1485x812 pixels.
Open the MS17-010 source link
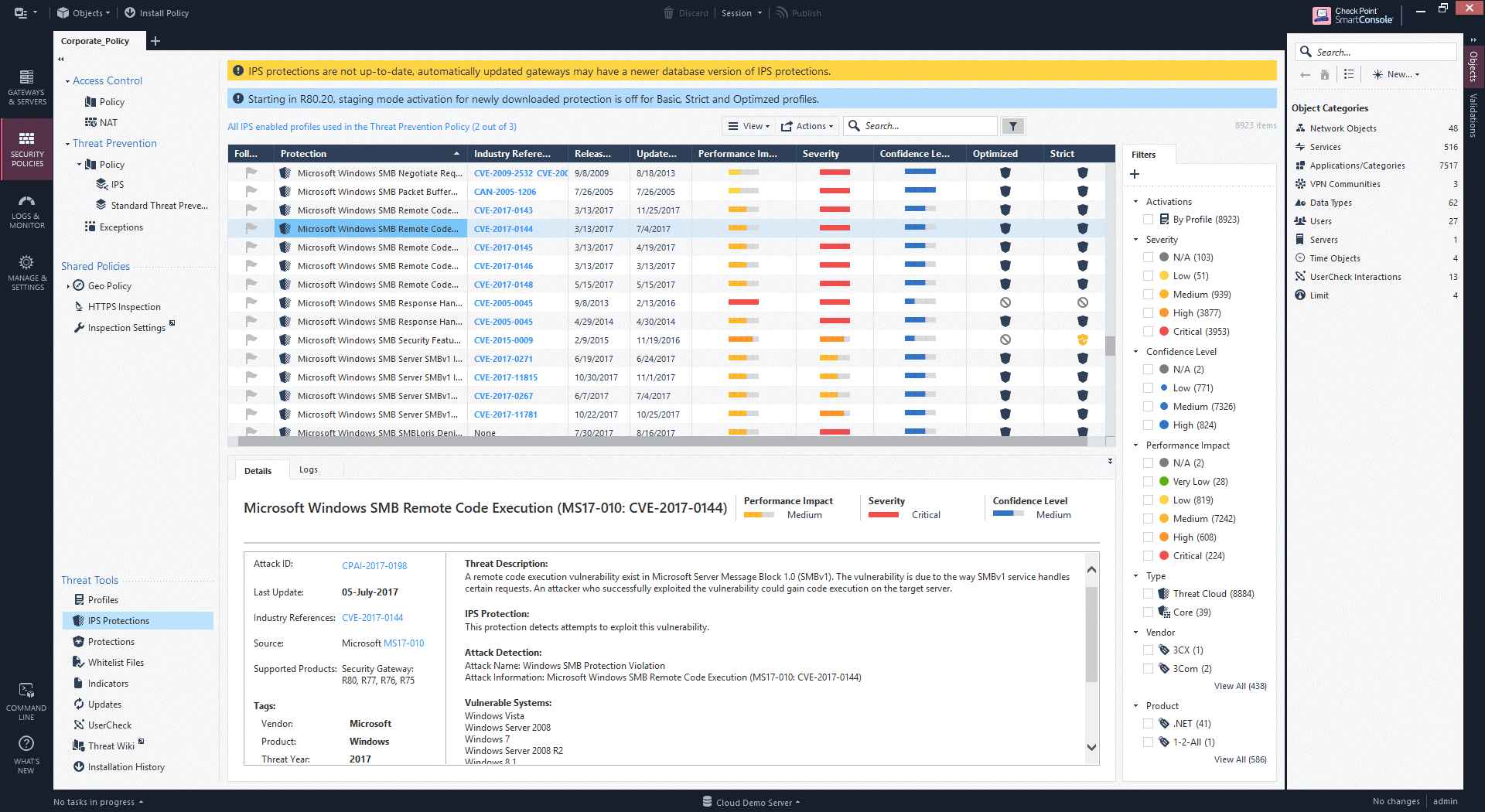click(x=404, y=643)
